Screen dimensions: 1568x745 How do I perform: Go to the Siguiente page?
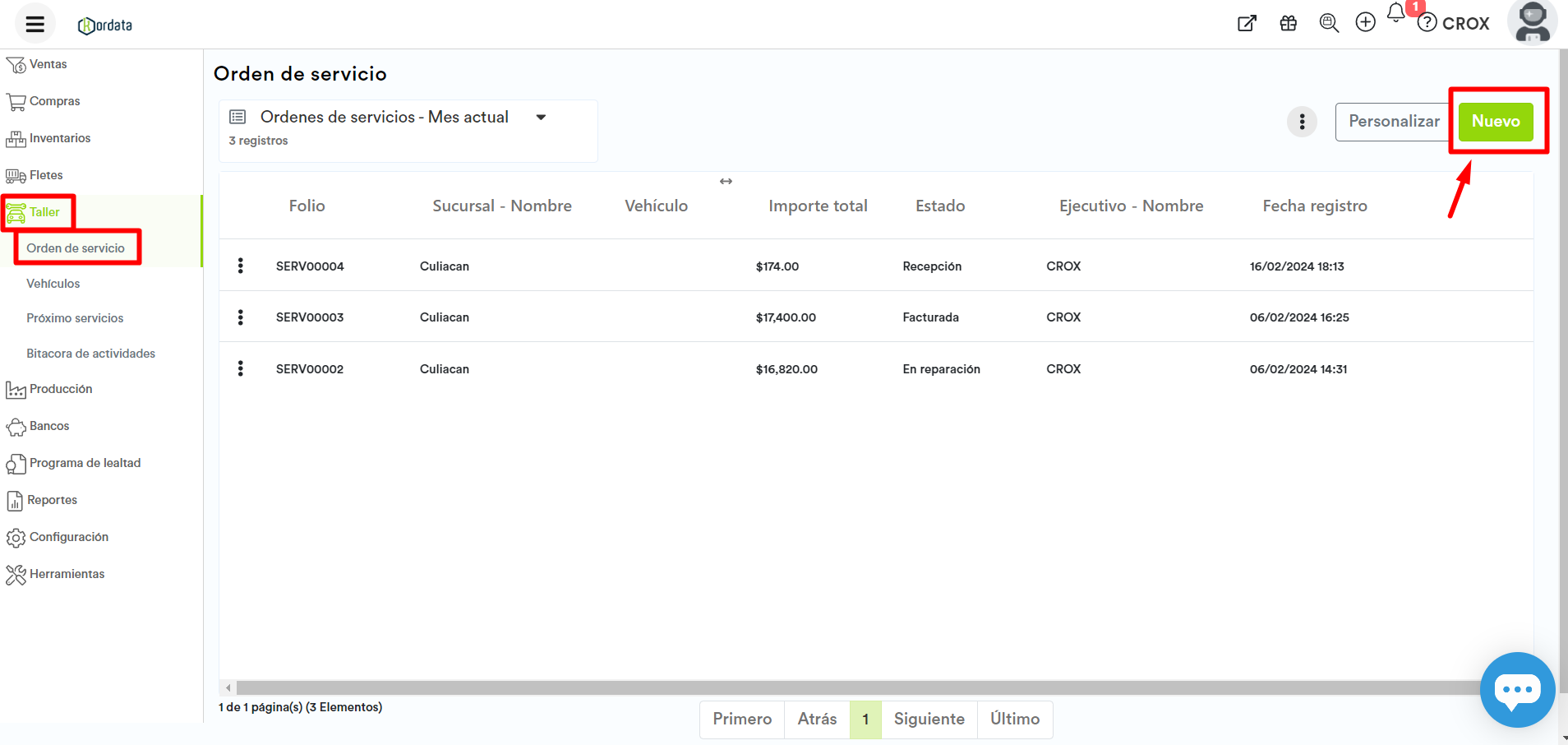pos(929,720)
